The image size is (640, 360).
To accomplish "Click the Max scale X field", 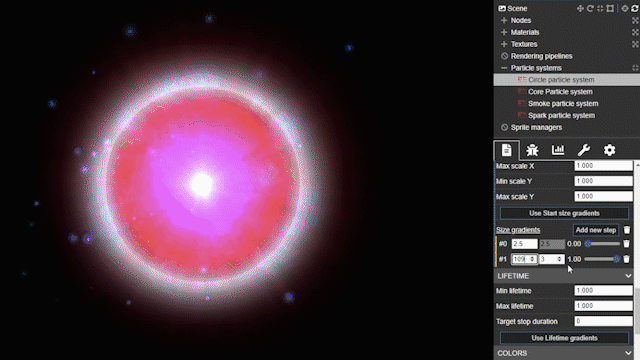I will 604,166.
